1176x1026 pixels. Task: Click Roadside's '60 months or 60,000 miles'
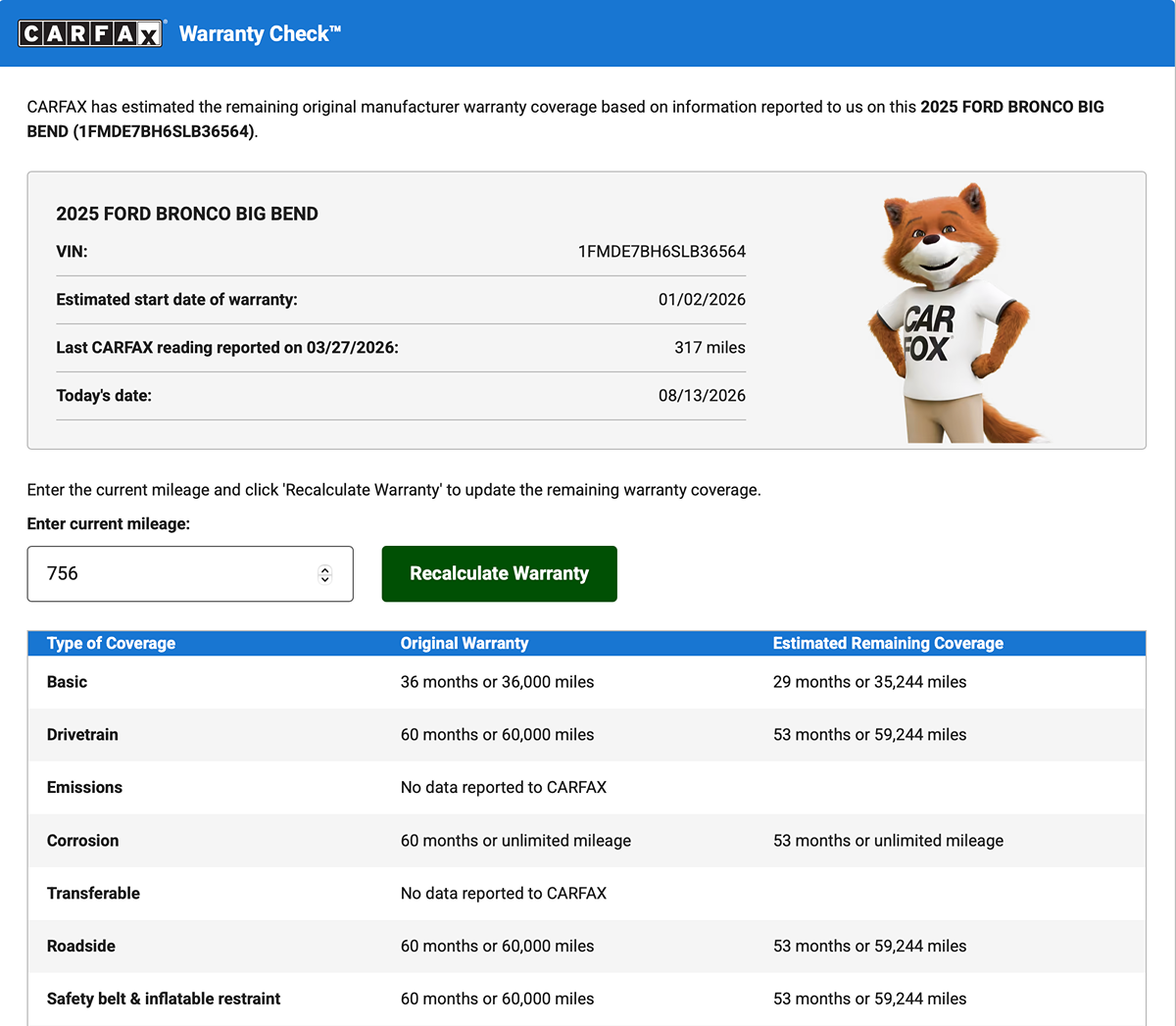pyautogui.click(x=497, y=947)
